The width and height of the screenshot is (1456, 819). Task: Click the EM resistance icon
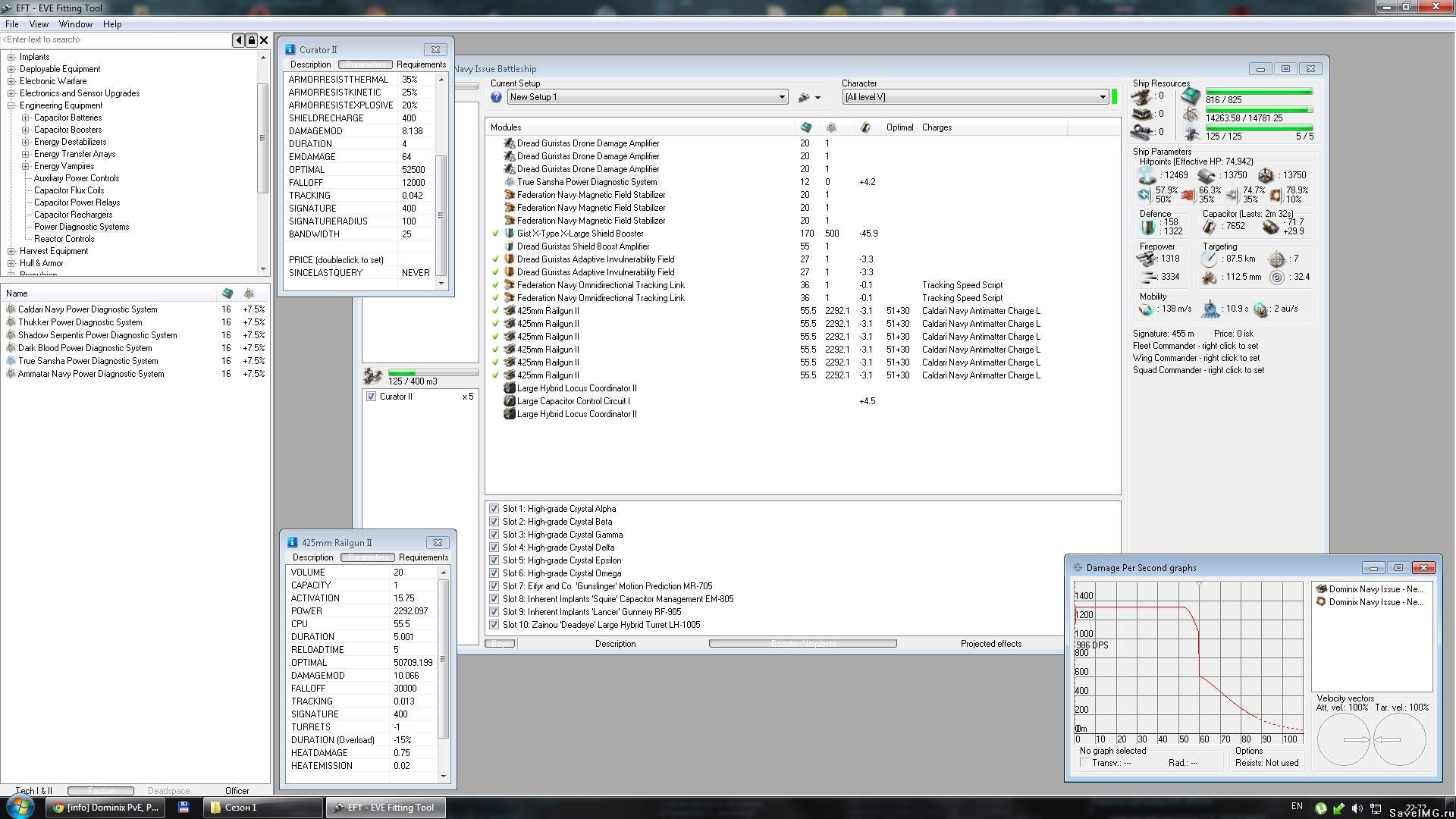[1144, 195]
